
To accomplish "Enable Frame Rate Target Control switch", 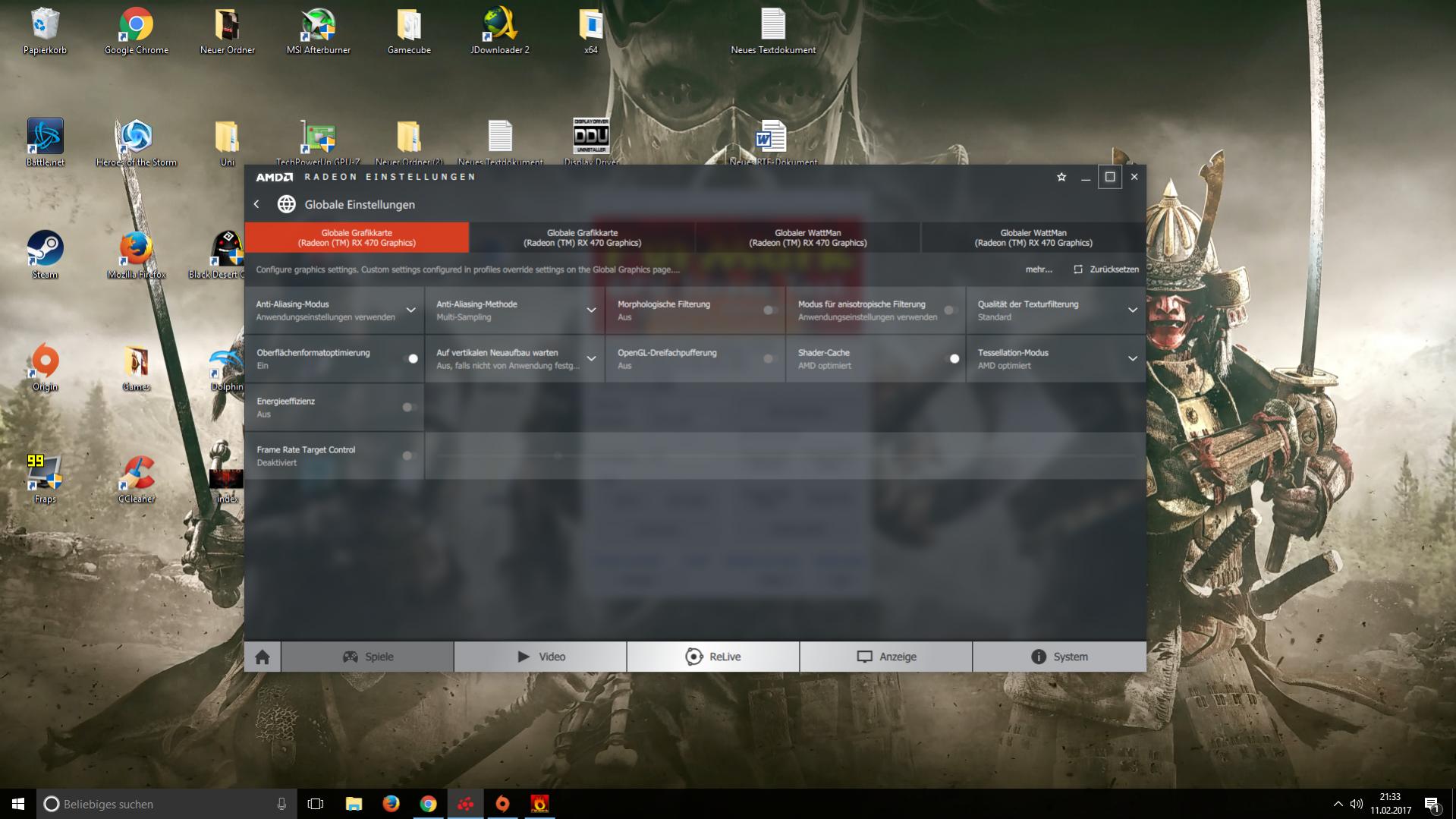I will point(409,455).
